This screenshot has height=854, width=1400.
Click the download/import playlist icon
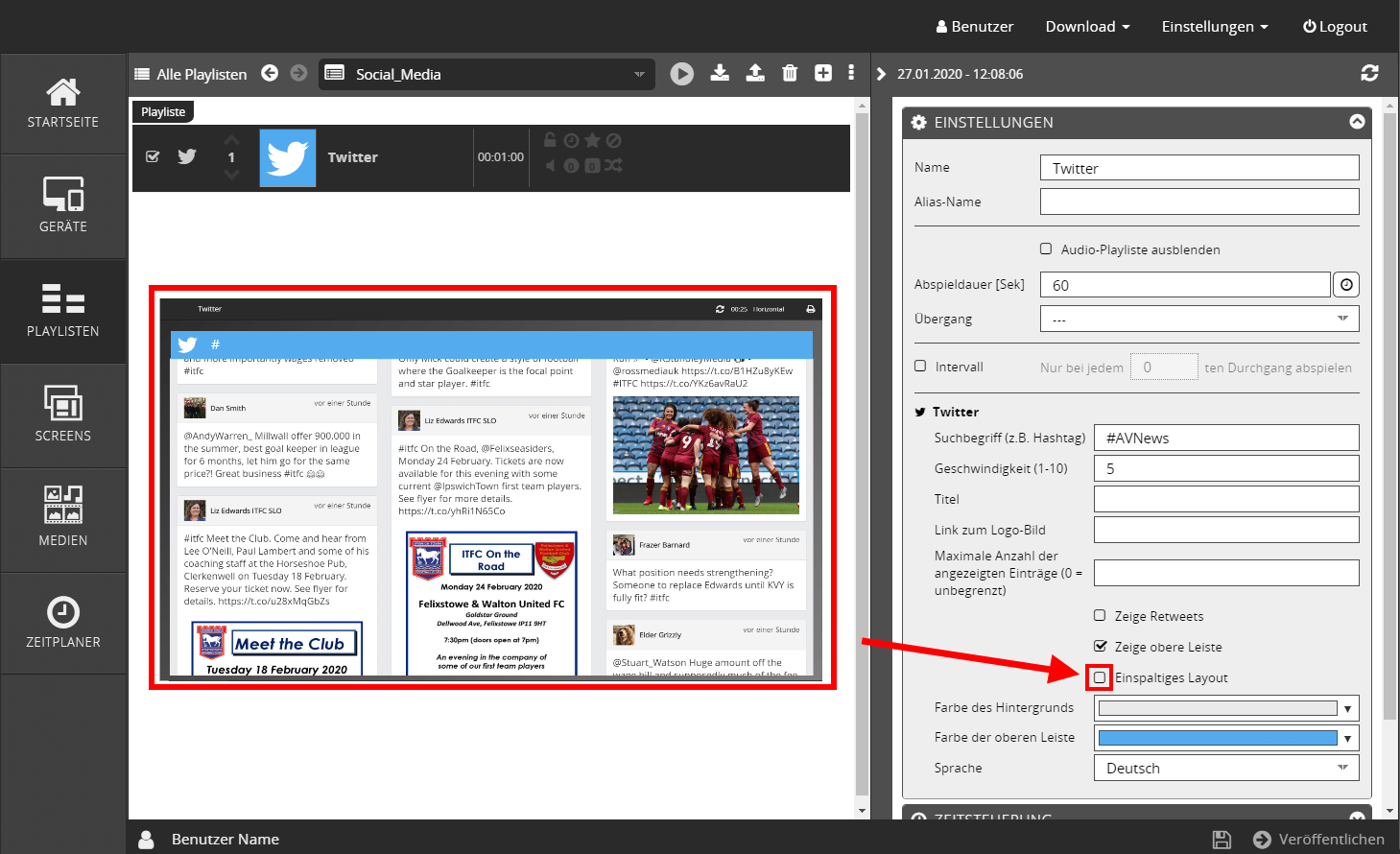(x=720, y=73)
